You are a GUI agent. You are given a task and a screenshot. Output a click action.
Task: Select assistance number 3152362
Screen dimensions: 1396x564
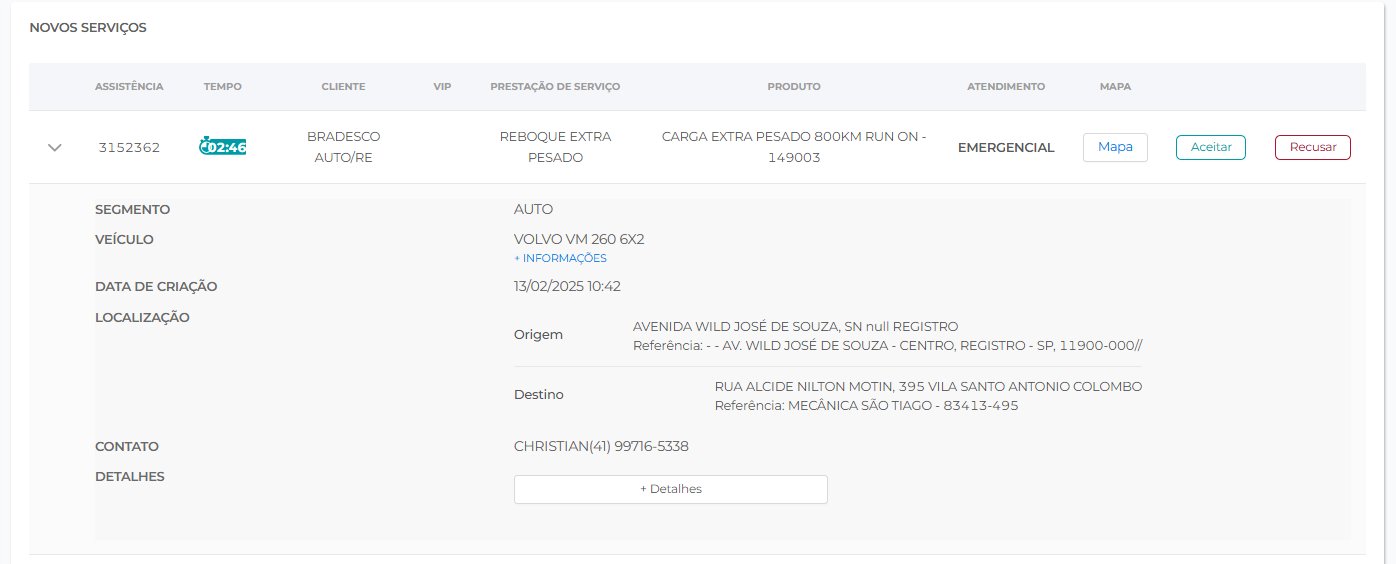[x=129, y=147]
